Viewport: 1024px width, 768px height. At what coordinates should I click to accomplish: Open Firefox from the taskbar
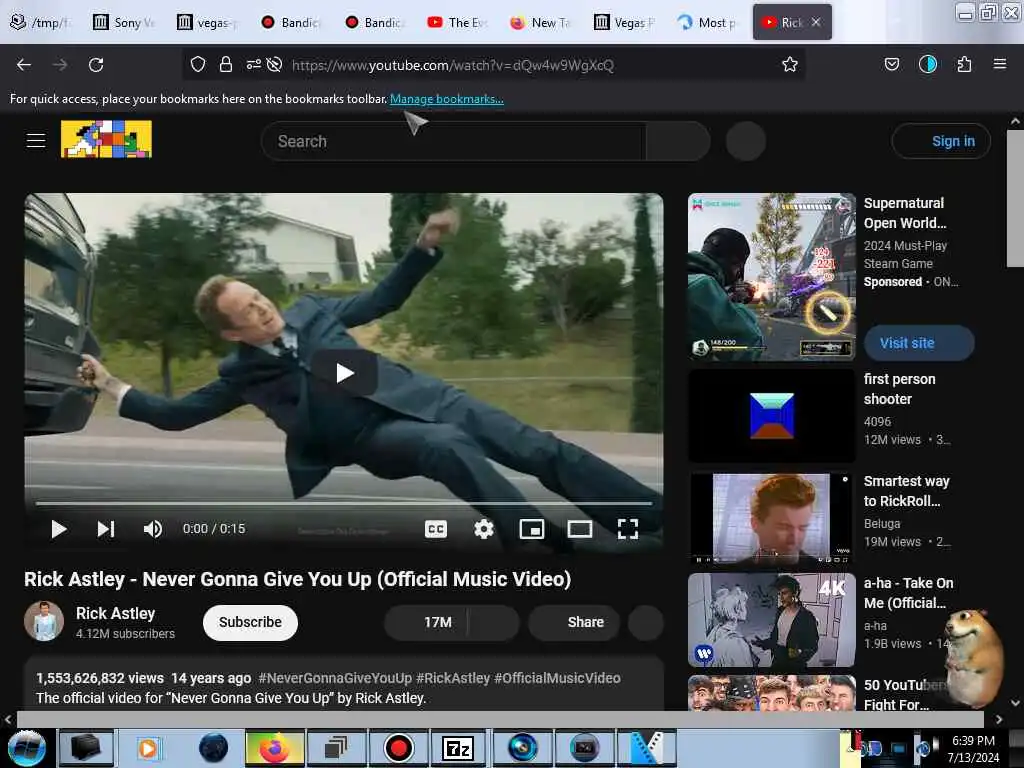(x=275, y=748)
